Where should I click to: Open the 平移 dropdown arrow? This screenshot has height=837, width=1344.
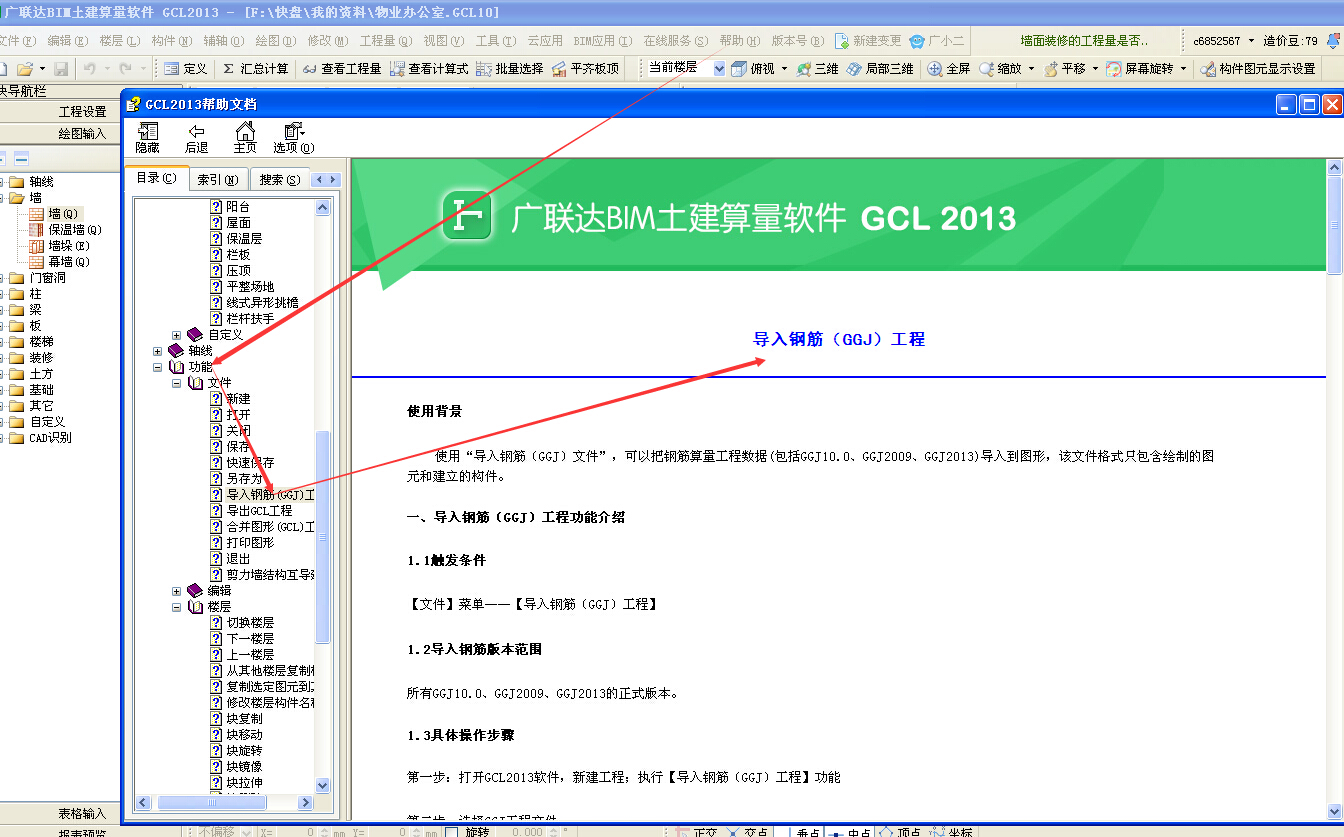1095,69
